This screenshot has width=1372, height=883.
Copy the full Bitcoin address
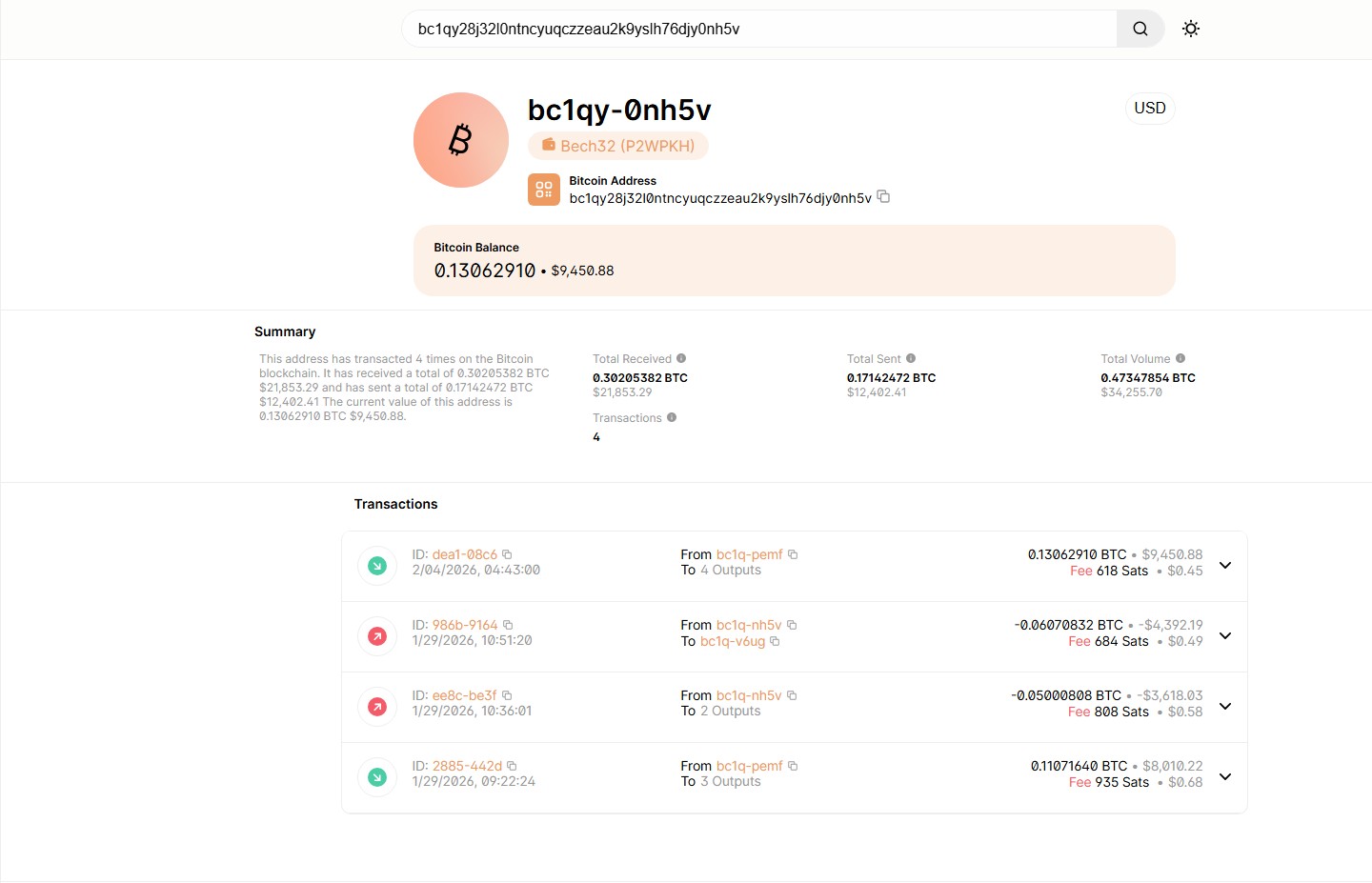tap(883, 196)
